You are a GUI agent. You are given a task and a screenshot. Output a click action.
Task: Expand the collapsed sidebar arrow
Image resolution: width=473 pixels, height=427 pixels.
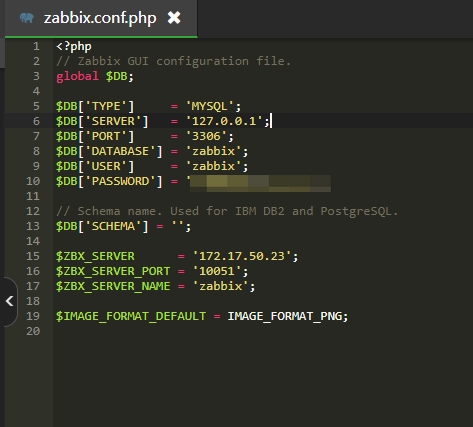(9, 301)
